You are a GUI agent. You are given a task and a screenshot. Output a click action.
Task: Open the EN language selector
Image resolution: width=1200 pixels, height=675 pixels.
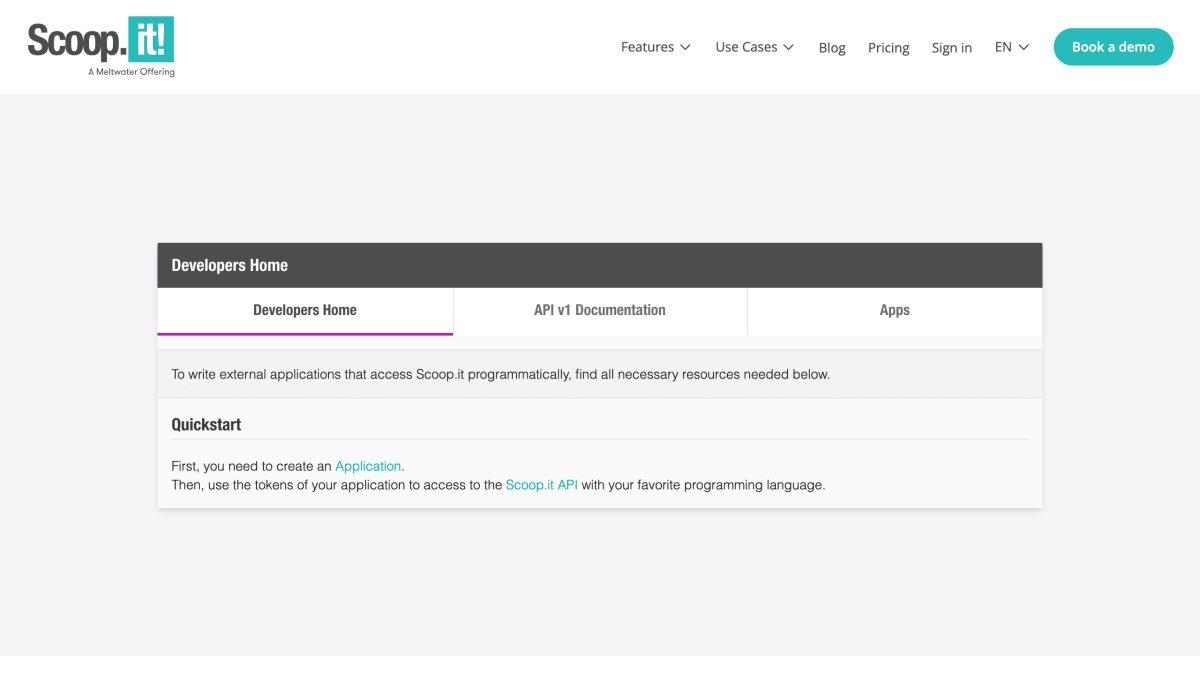(x=1012, y=47)
